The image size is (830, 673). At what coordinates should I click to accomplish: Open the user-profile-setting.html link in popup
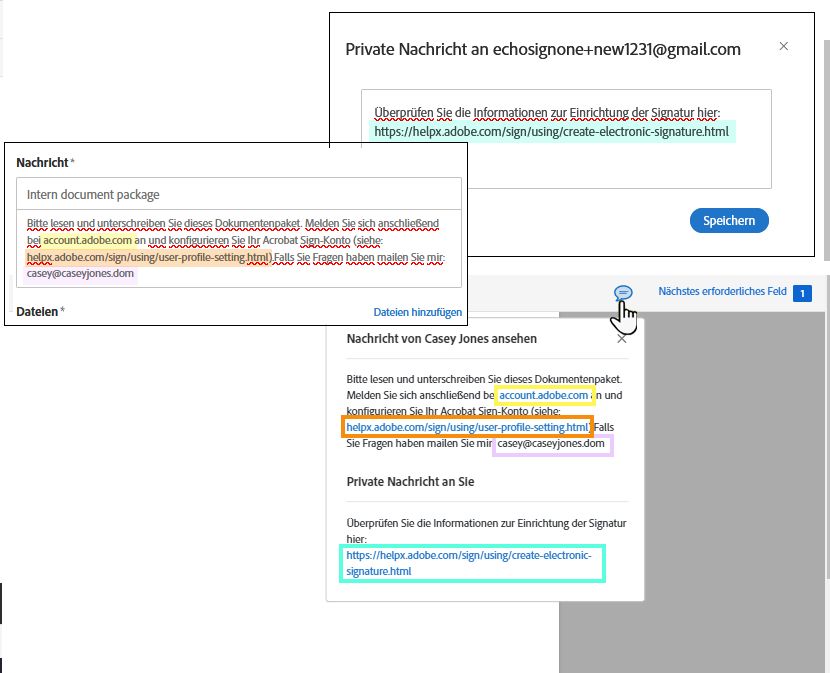[467, 427]
